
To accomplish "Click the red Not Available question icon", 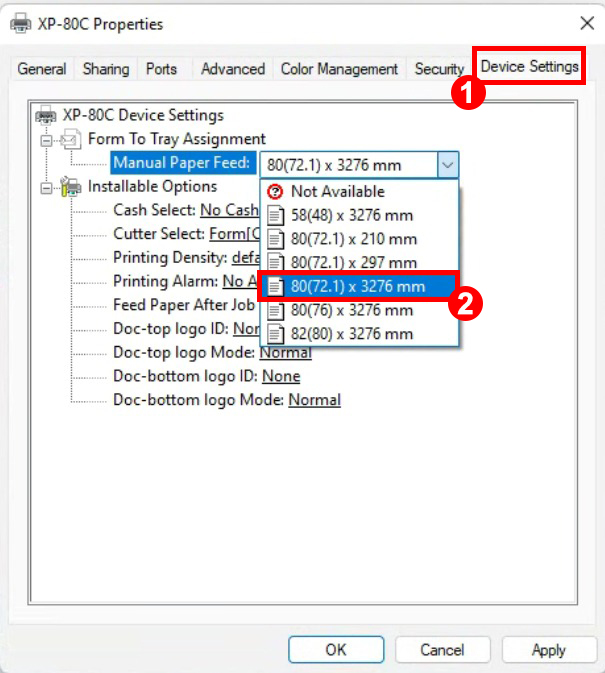I will click(275, 191).
